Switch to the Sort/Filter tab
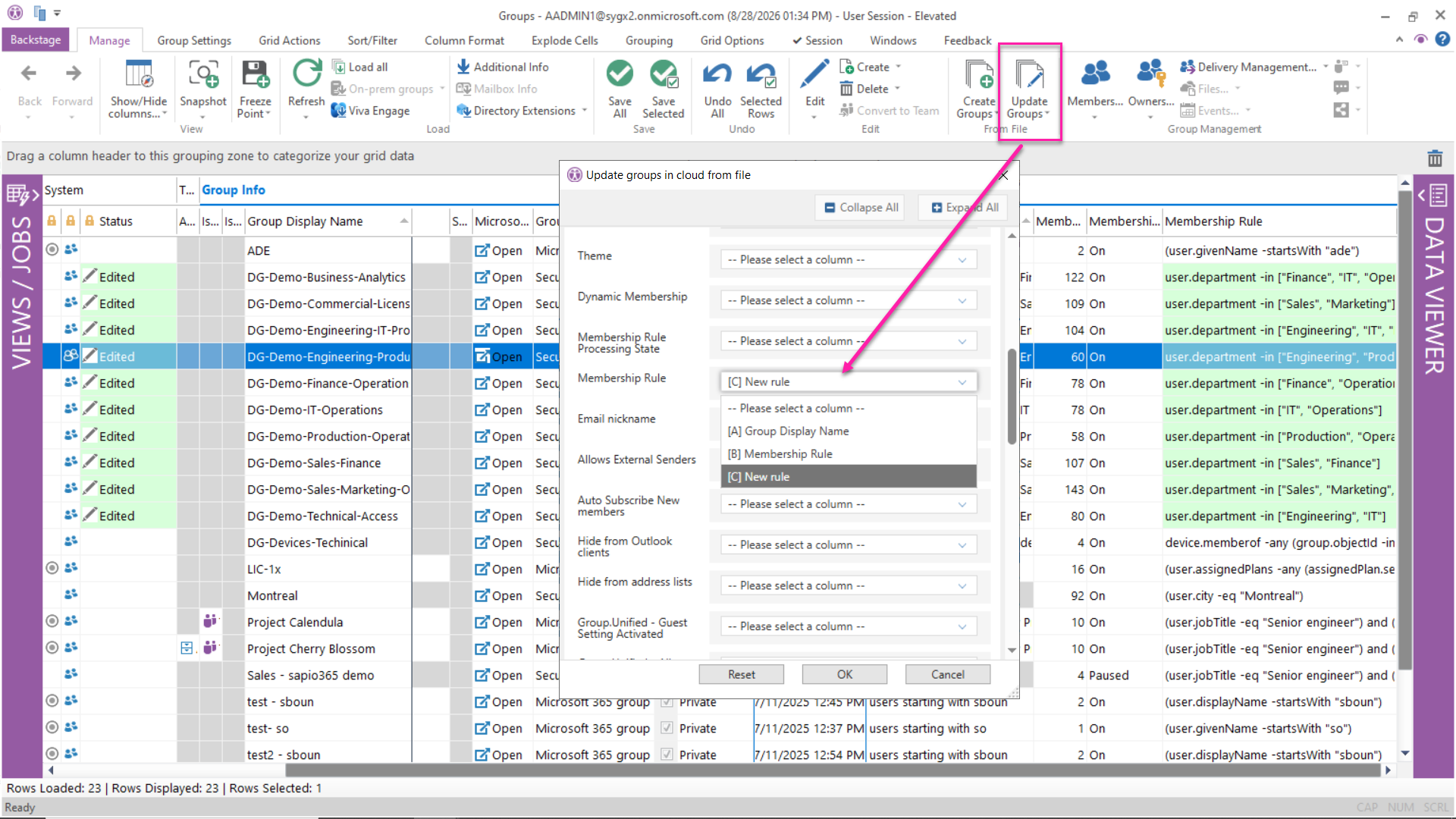Image resolution: width=1456 pixels, height=819 pixels. pos(372,40)
